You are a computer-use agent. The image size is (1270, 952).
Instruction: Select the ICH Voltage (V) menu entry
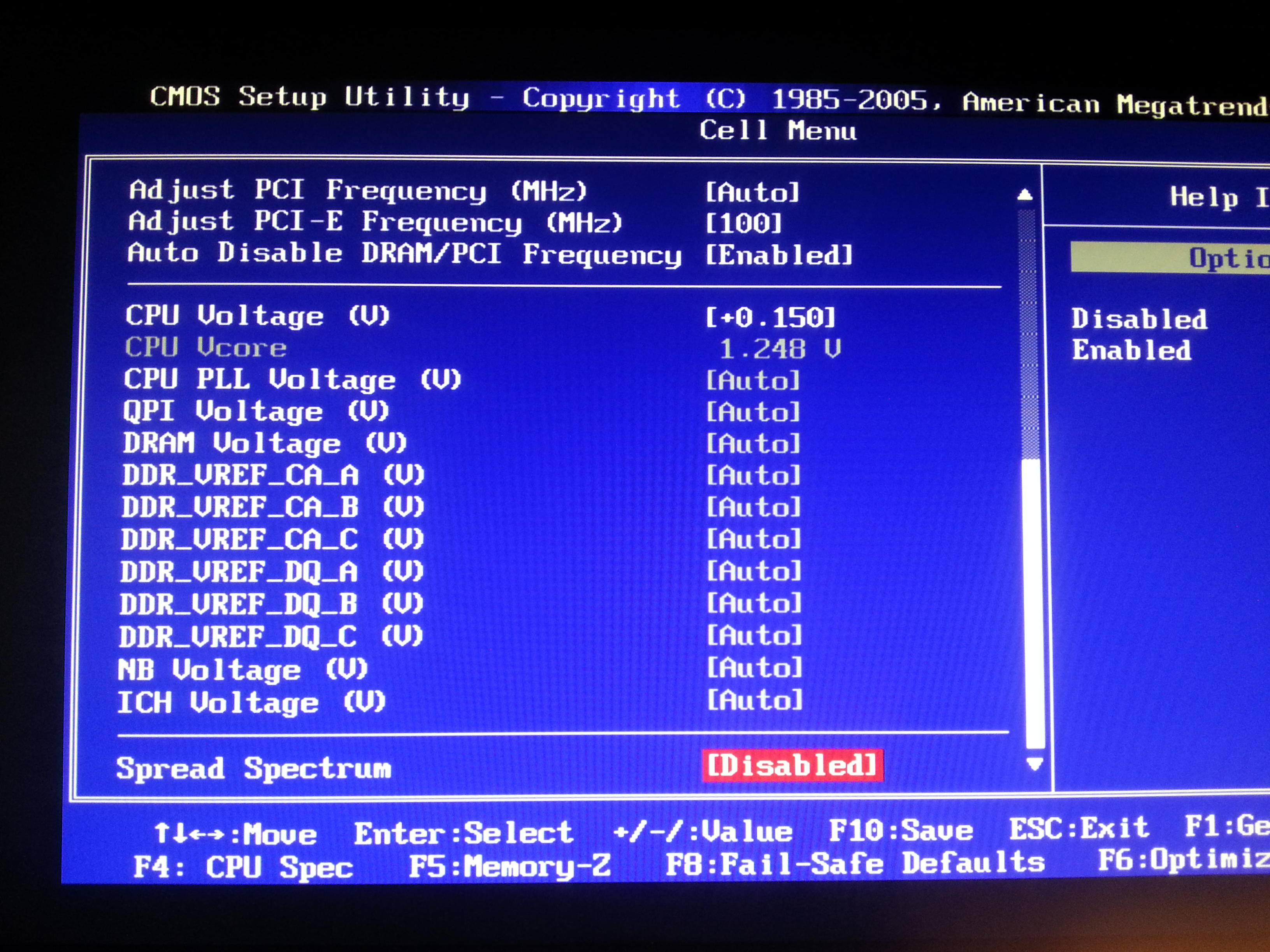251,702
